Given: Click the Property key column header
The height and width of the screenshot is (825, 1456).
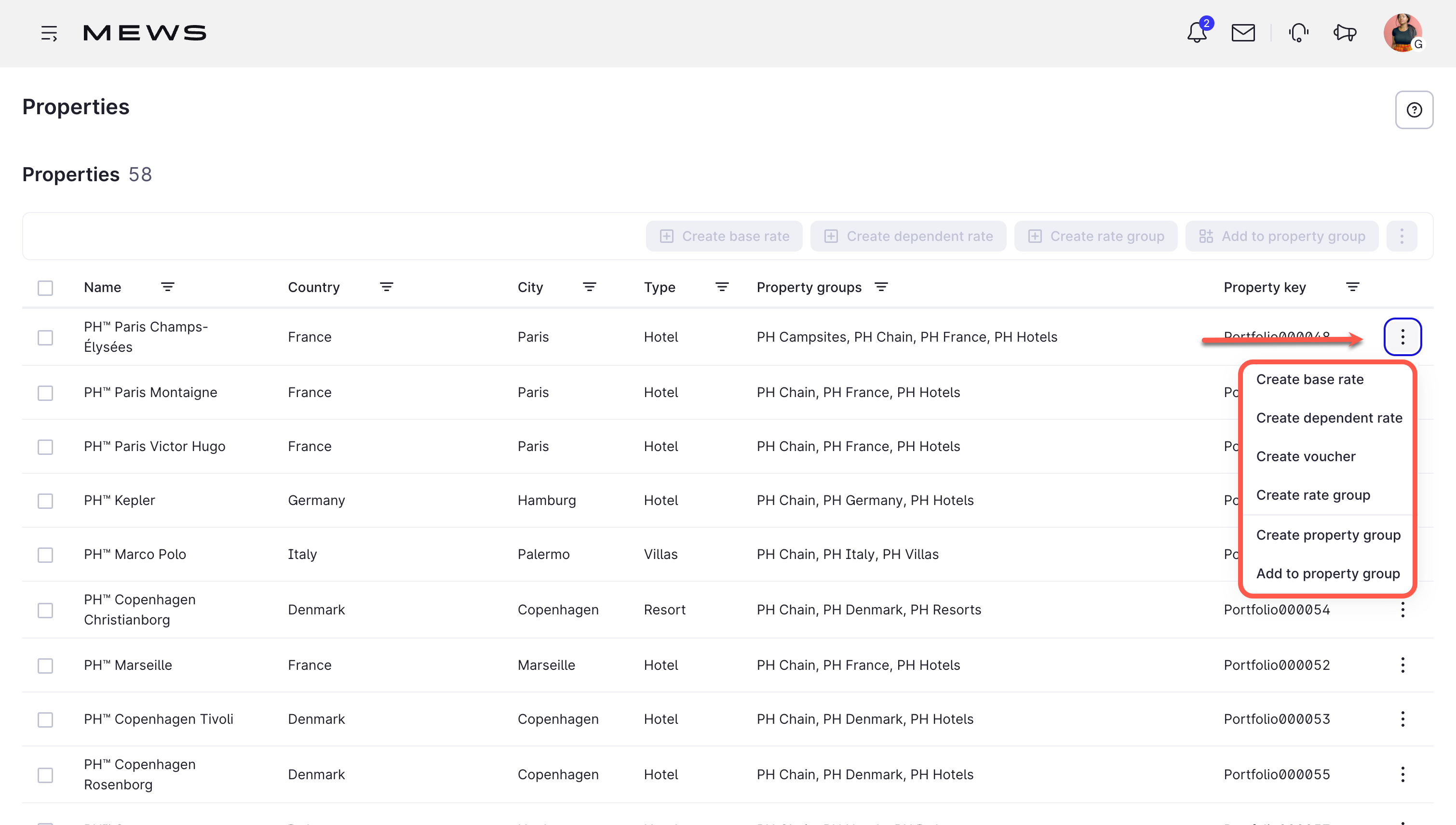Looking at the screenshot, I should coord(1265,287).
